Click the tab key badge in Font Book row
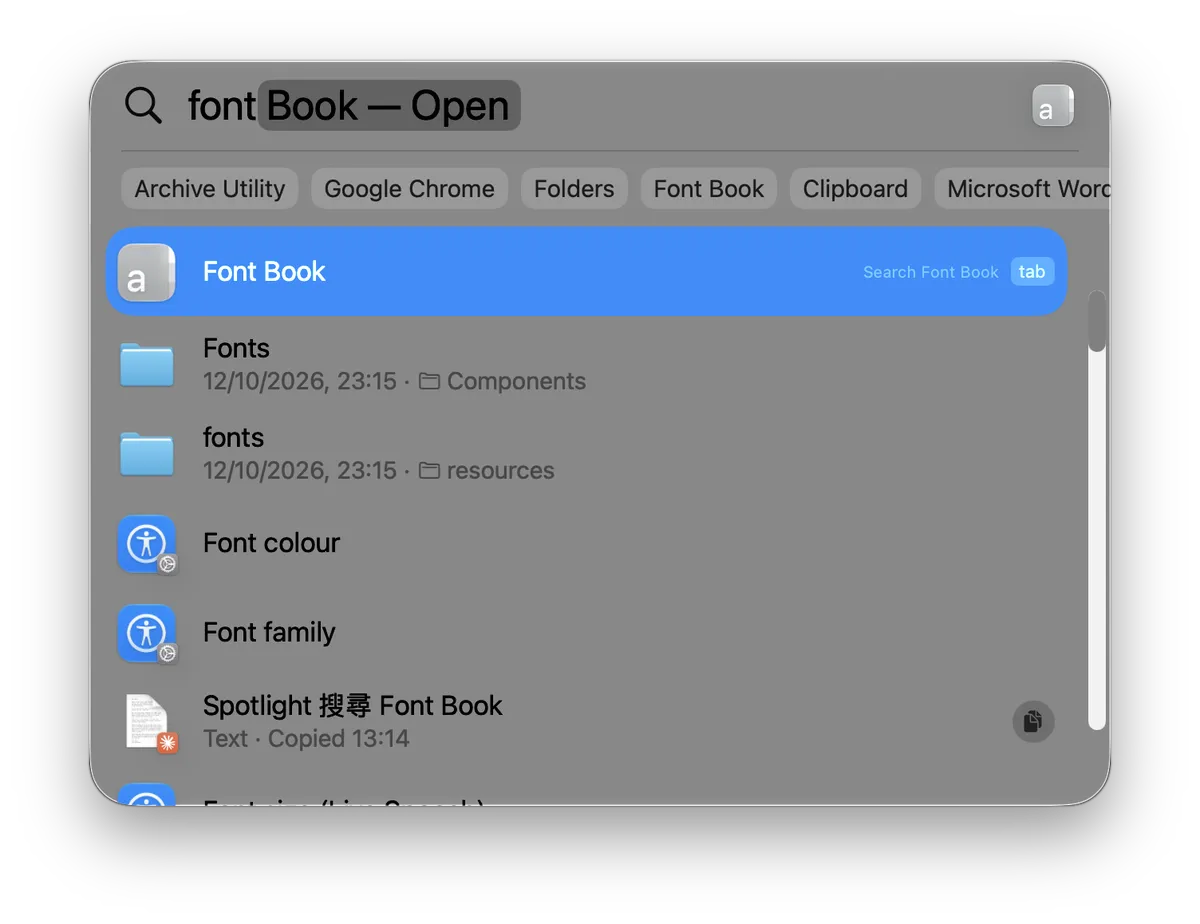Screen dimensions: 1200x924 (1032, 272)
